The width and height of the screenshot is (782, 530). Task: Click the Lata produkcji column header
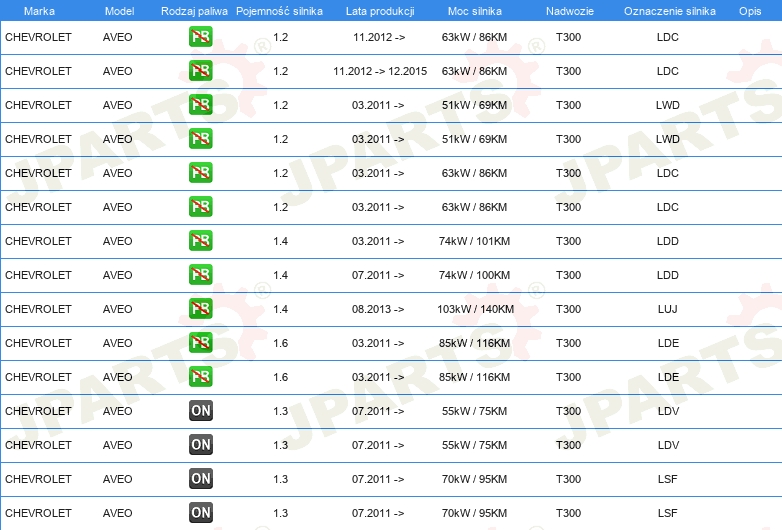pyautogui.click(x=379, y=10)
